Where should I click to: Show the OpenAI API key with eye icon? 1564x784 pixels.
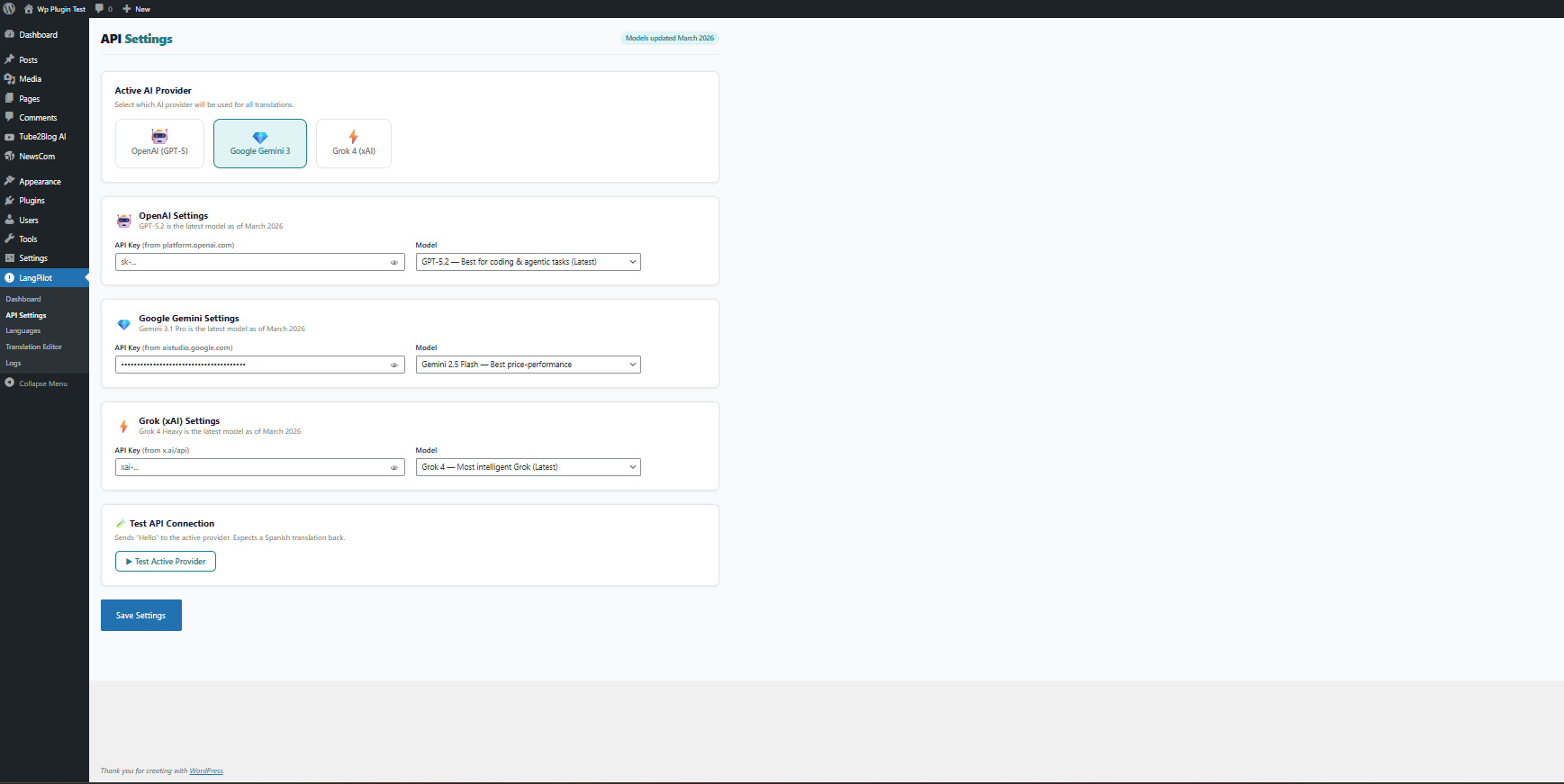click(x=393, y=263)
